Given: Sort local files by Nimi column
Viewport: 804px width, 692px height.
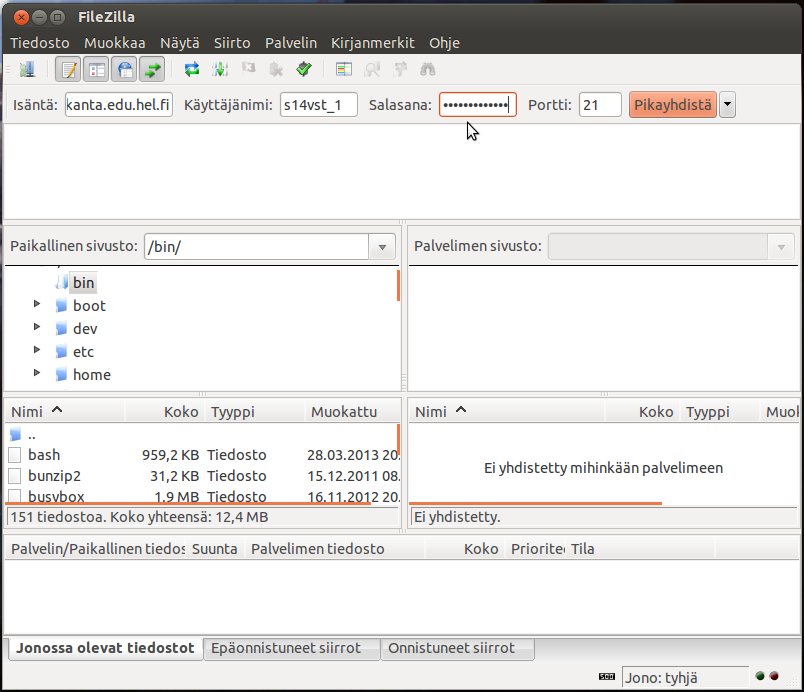Looking at the screenshot, I should (x=65, y=412).
